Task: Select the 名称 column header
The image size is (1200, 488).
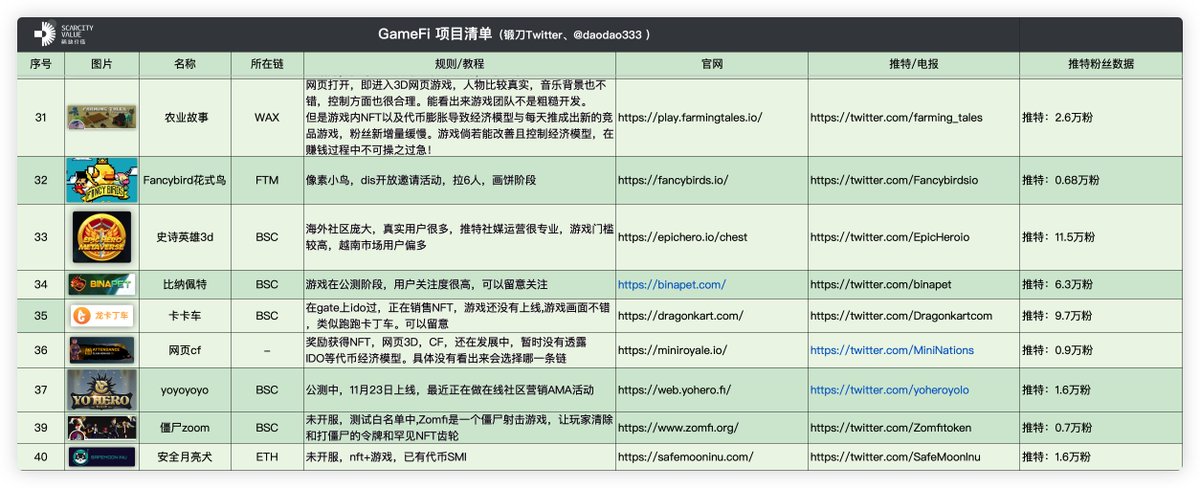Action: [185, 64]
